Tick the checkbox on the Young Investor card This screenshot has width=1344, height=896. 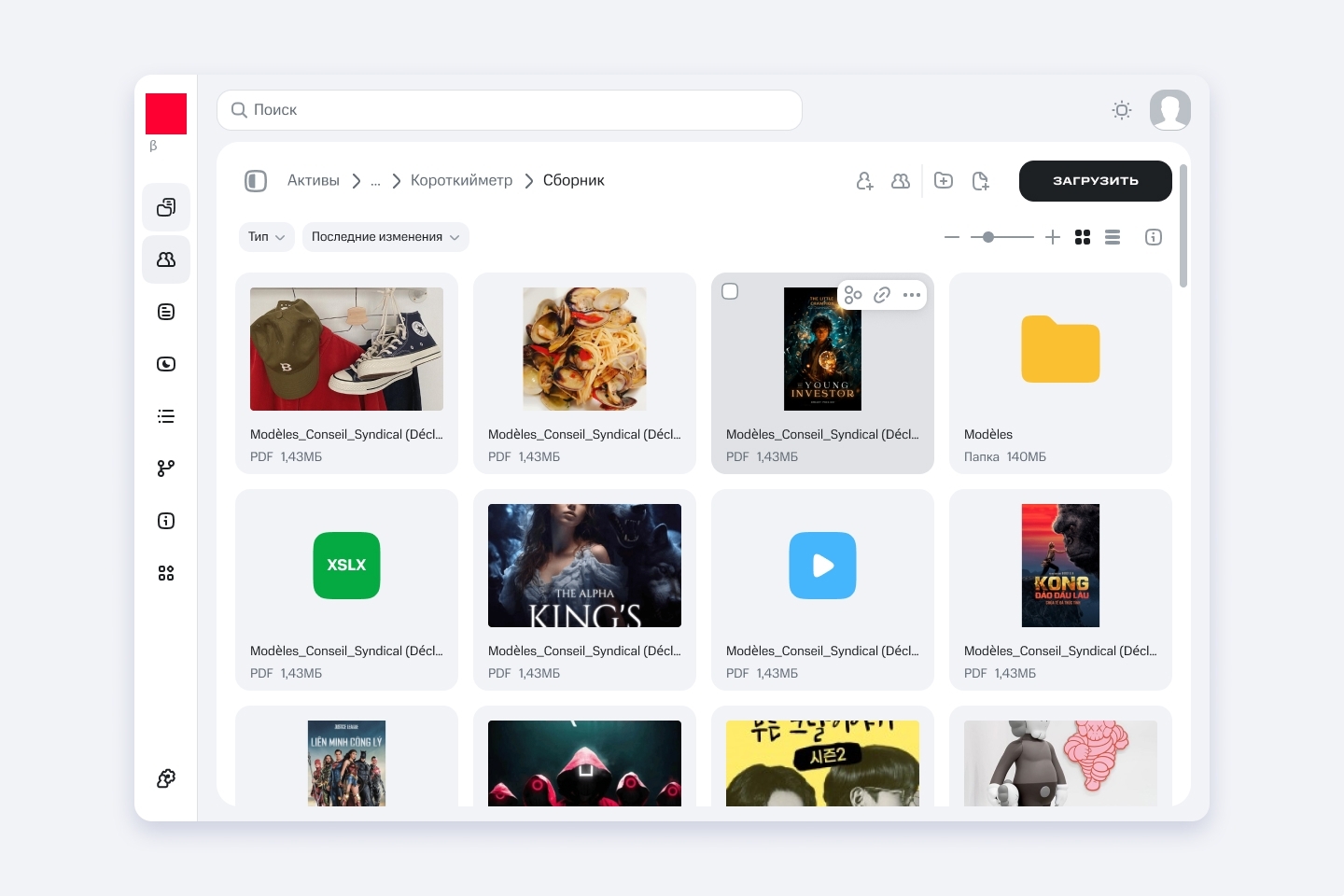click(x=730, y=291)
